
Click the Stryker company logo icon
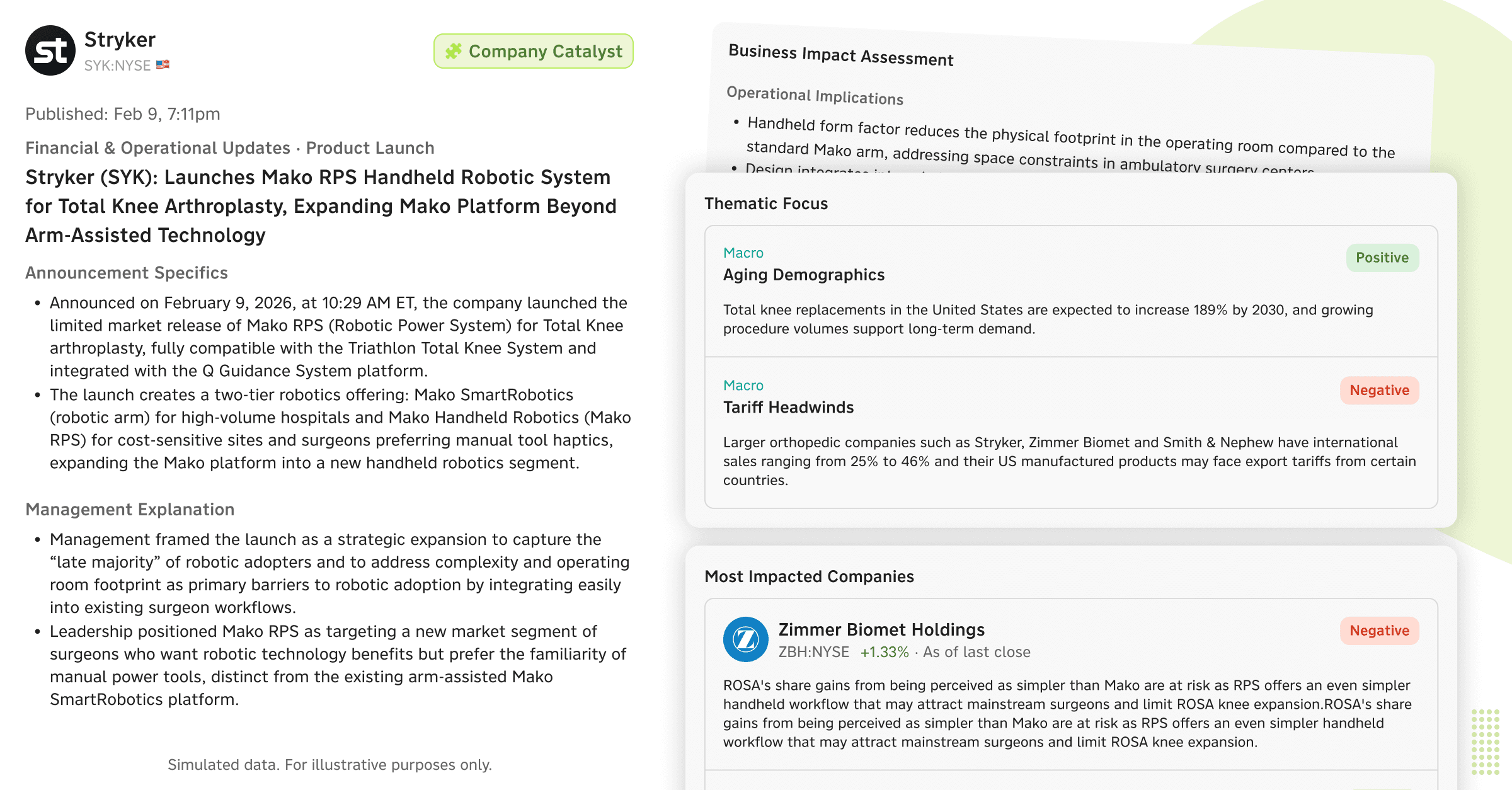50,50
